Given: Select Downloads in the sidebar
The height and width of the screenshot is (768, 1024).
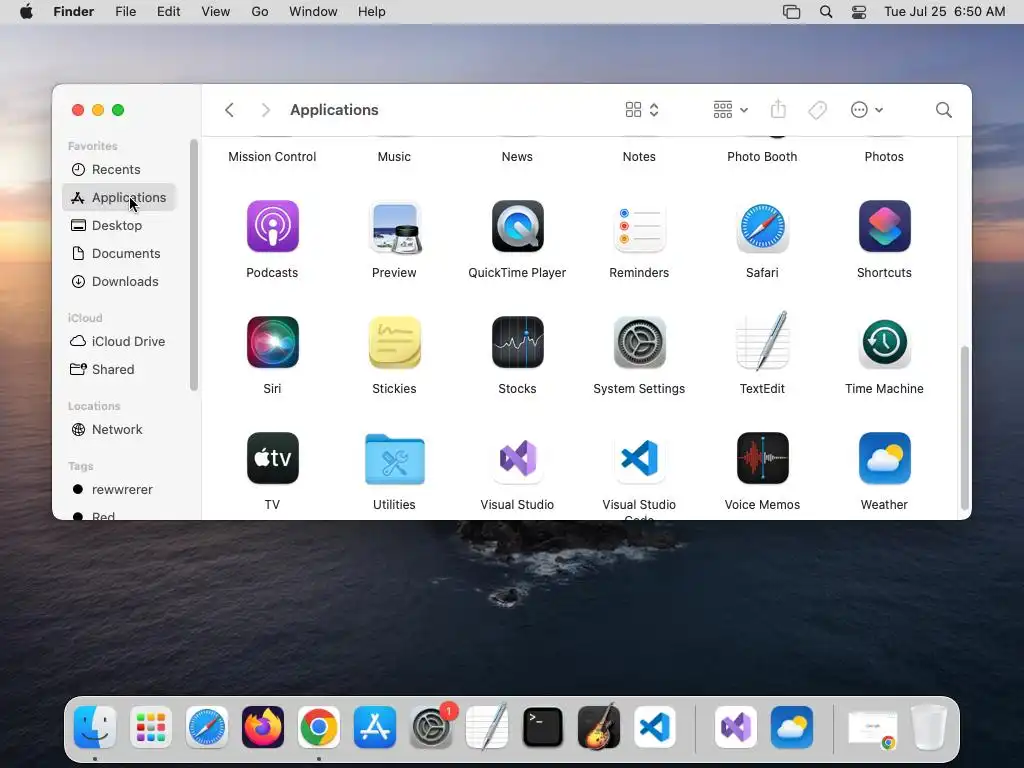Looking at the screenshot, I should (x=120, y=281).
